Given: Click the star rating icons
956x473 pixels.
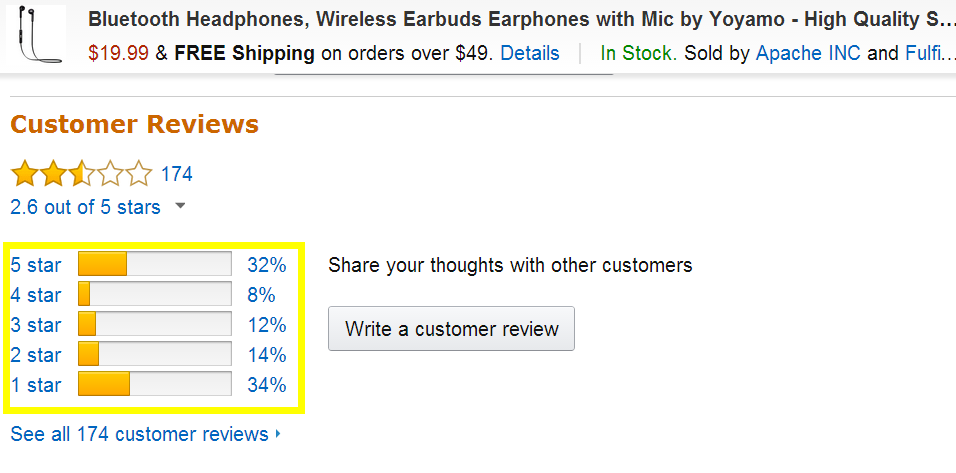Looking at the screenshot, I should pyautogui.click(x=81, y=175).
